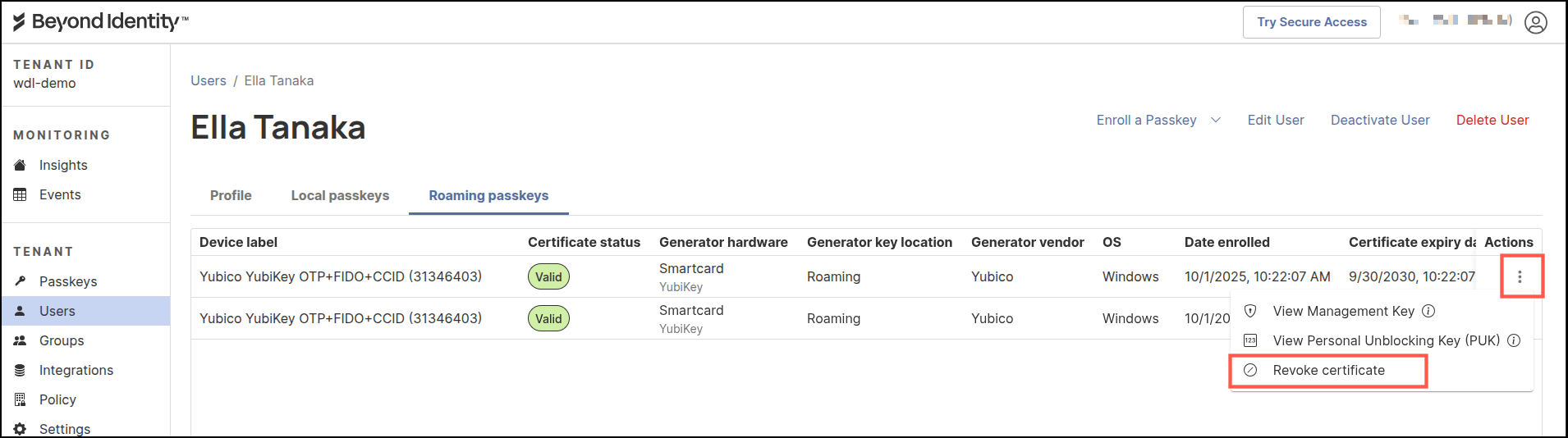
Task: Select View Personal Unblocking Key (PUK)
Action: 1386,340
